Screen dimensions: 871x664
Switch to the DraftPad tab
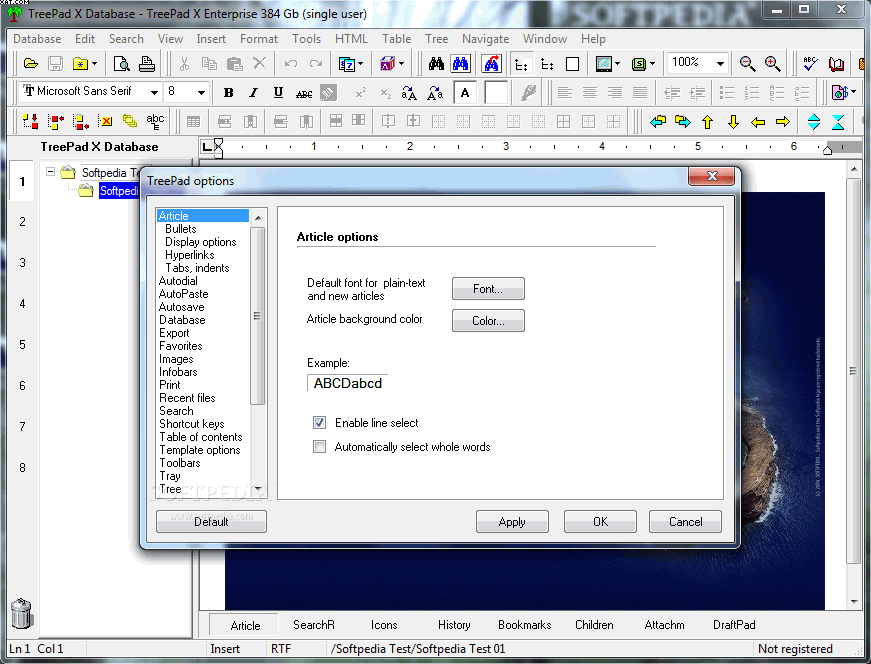(734, 625)
